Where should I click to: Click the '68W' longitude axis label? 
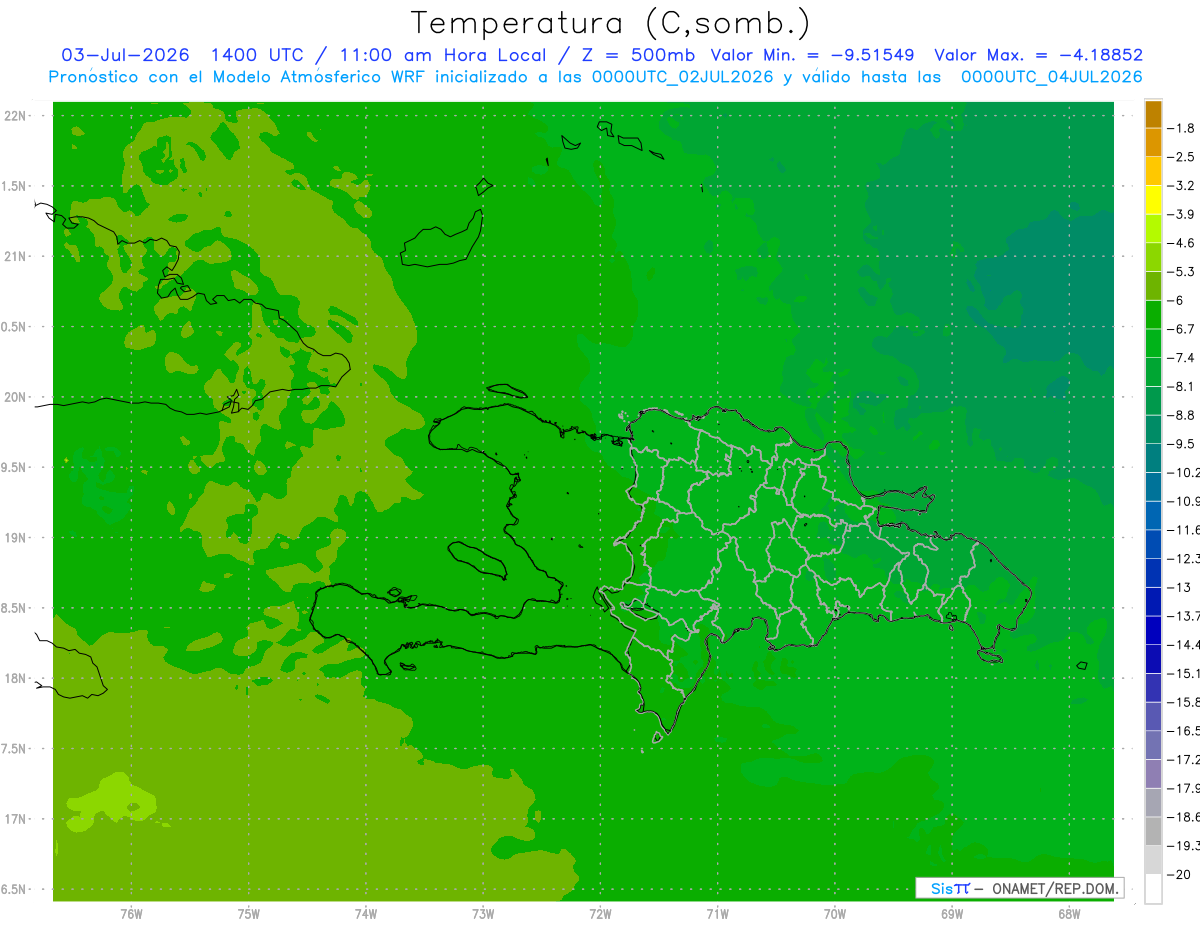(x=1069, y=913)
